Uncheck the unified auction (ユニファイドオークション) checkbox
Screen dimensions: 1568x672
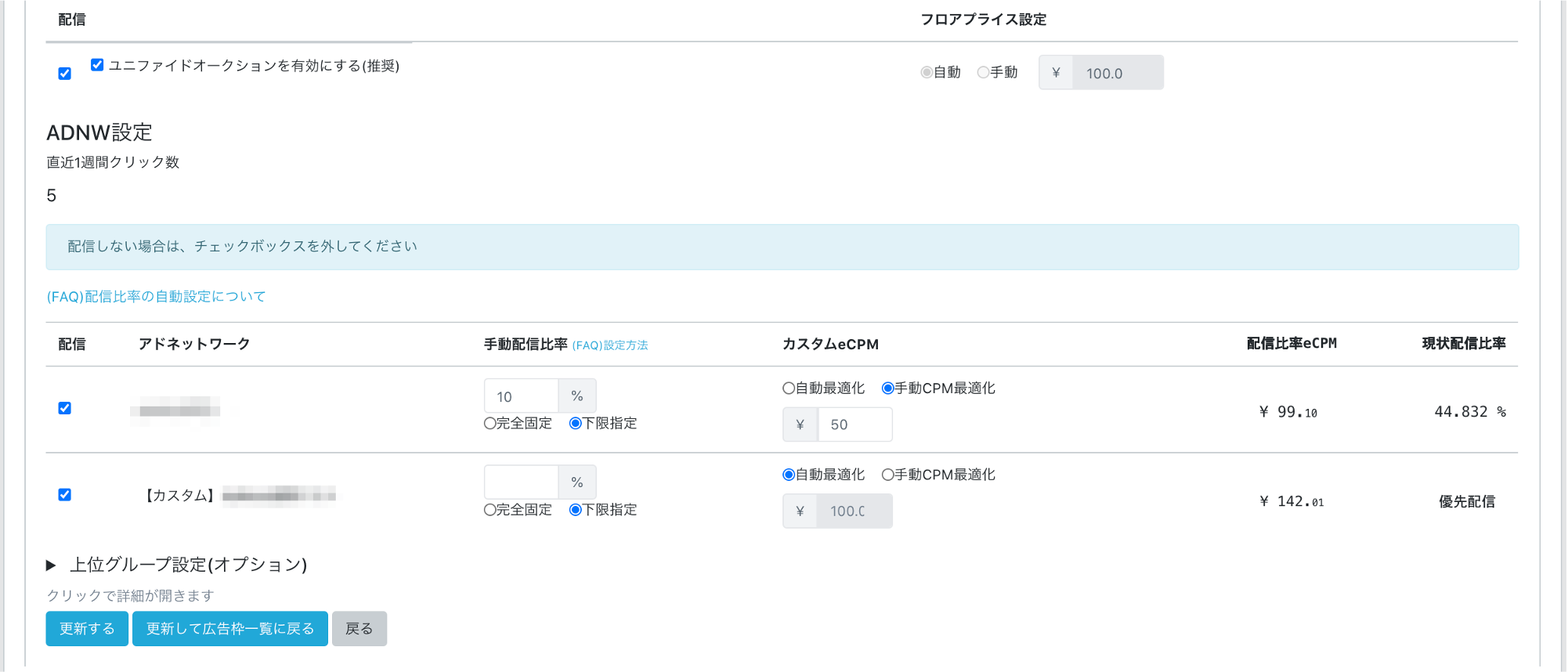tap(97, 65)
